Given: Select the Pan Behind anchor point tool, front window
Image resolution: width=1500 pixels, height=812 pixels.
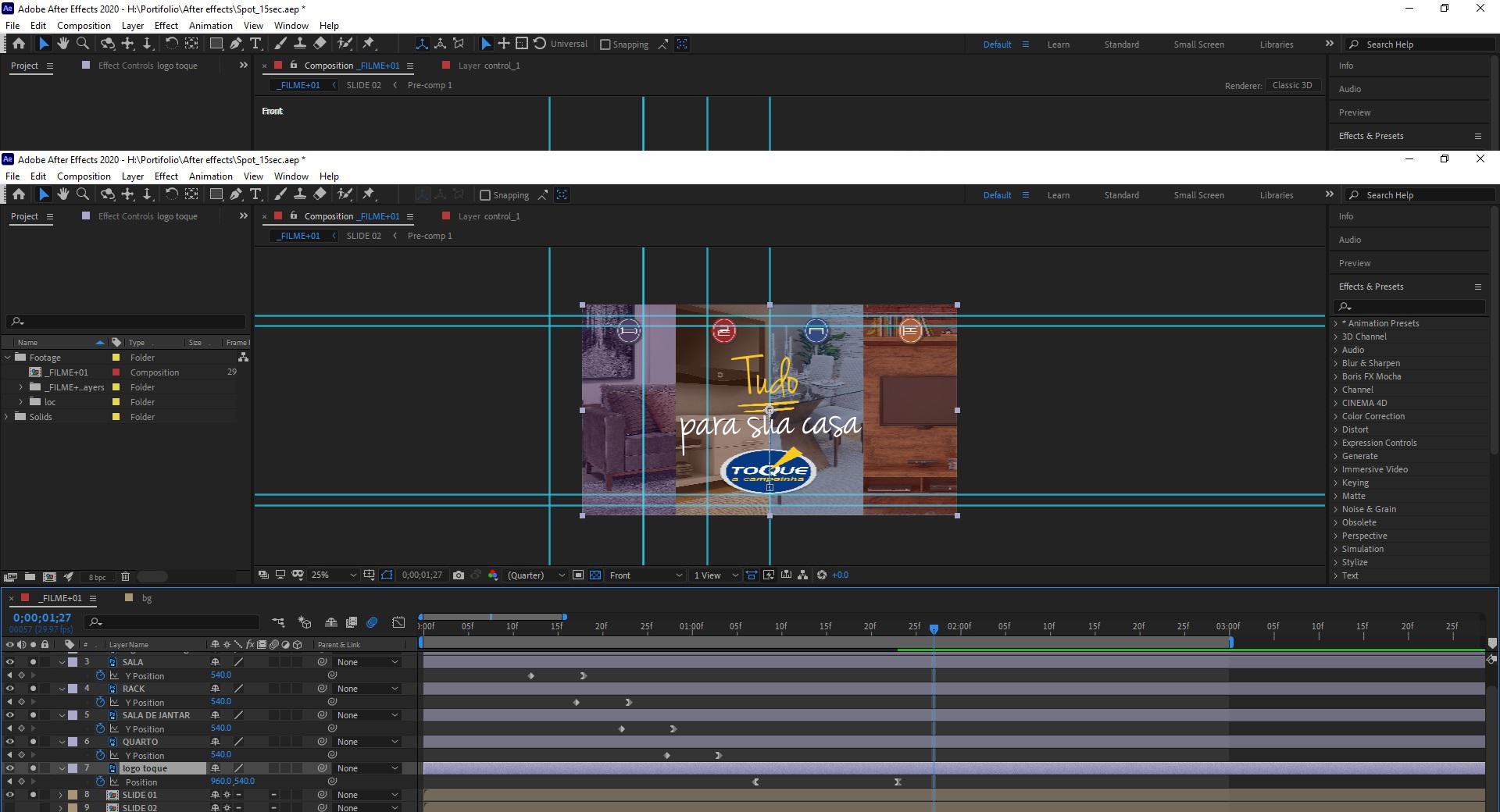Looking at the screenshot, I should pyautogui.click(x=191, y=194).
